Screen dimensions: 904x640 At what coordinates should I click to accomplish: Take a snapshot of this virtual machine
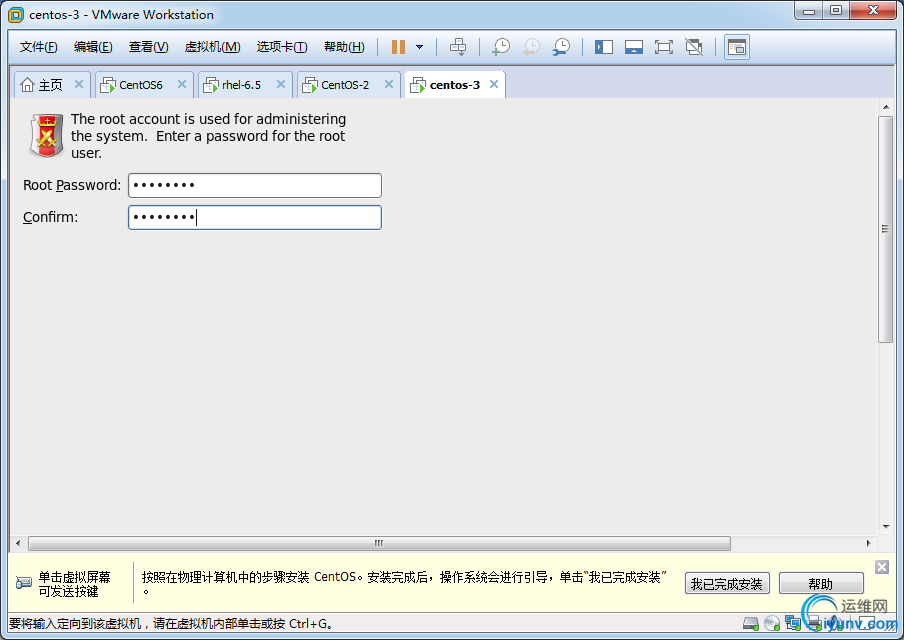[x=501, y=47]
